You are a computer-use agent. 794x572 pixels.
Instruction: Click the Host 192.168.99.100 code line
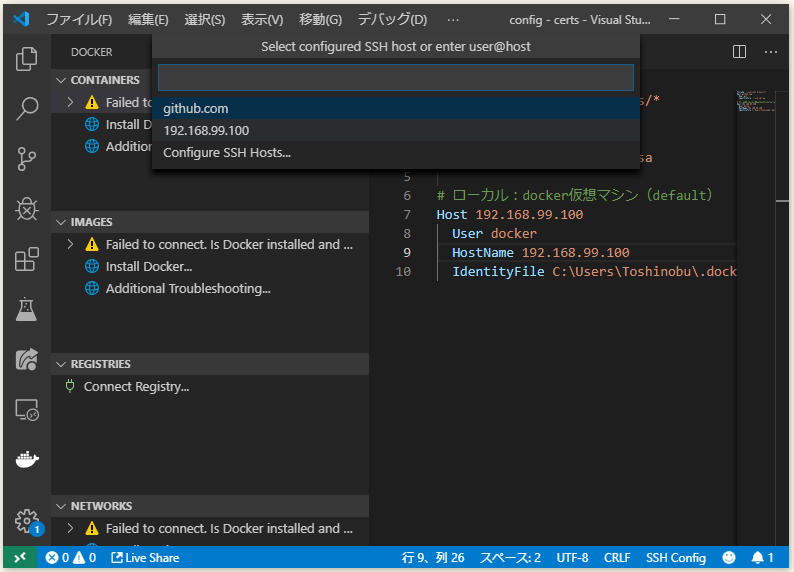[510, 215]
